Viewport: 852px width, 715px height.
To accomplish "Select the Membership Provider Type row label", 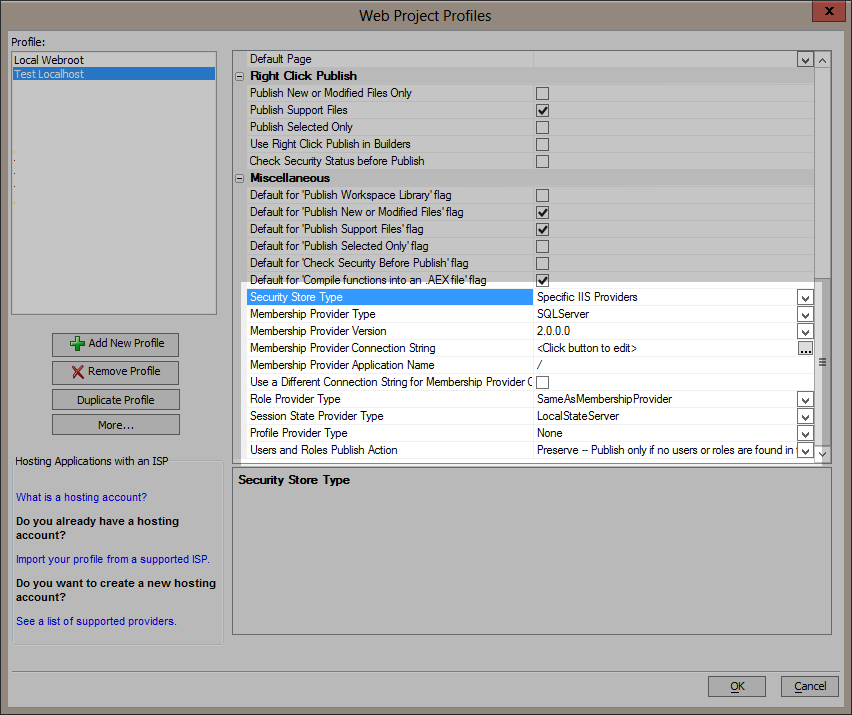I will coord(312,314).
